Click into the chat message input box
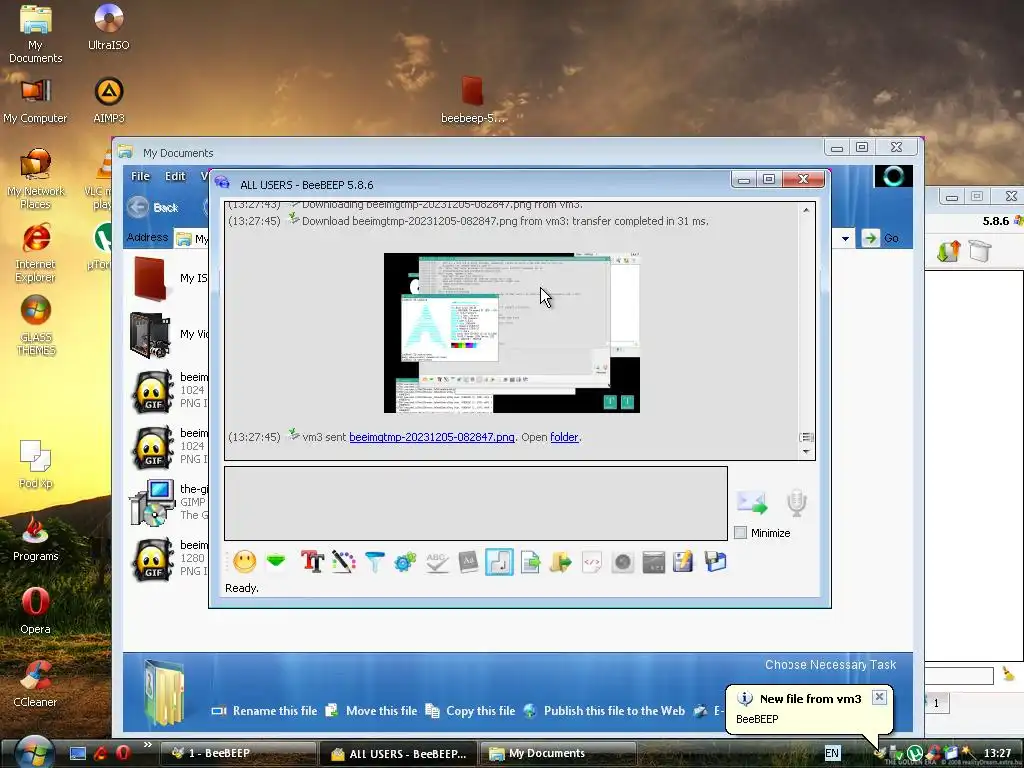Viewport: 1024px width, 768px height. coord(476,503)
